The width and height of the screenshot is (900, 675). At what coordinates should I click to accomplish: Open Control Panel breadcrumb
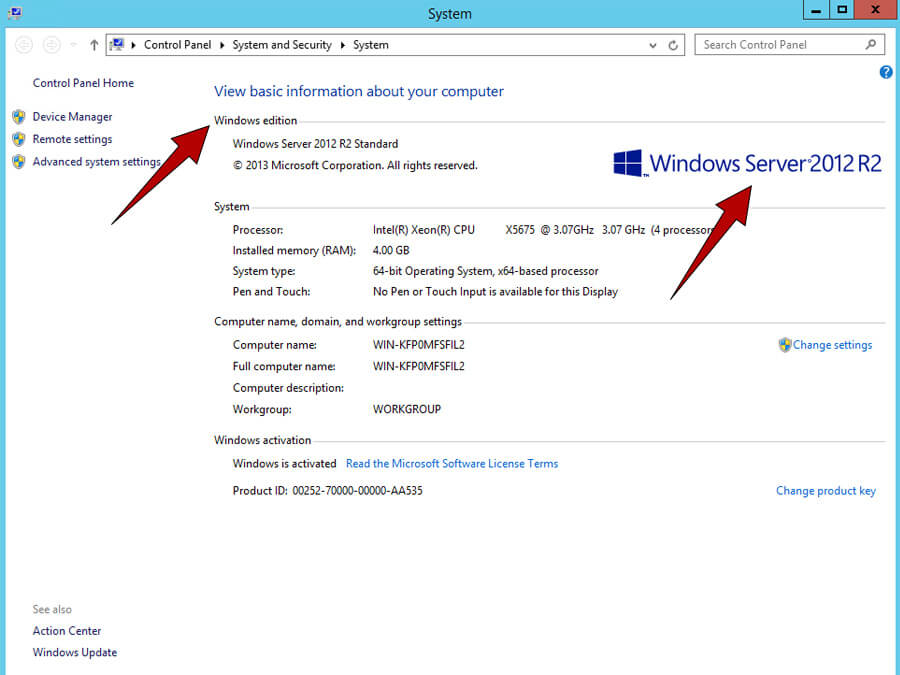pos(177,45)
